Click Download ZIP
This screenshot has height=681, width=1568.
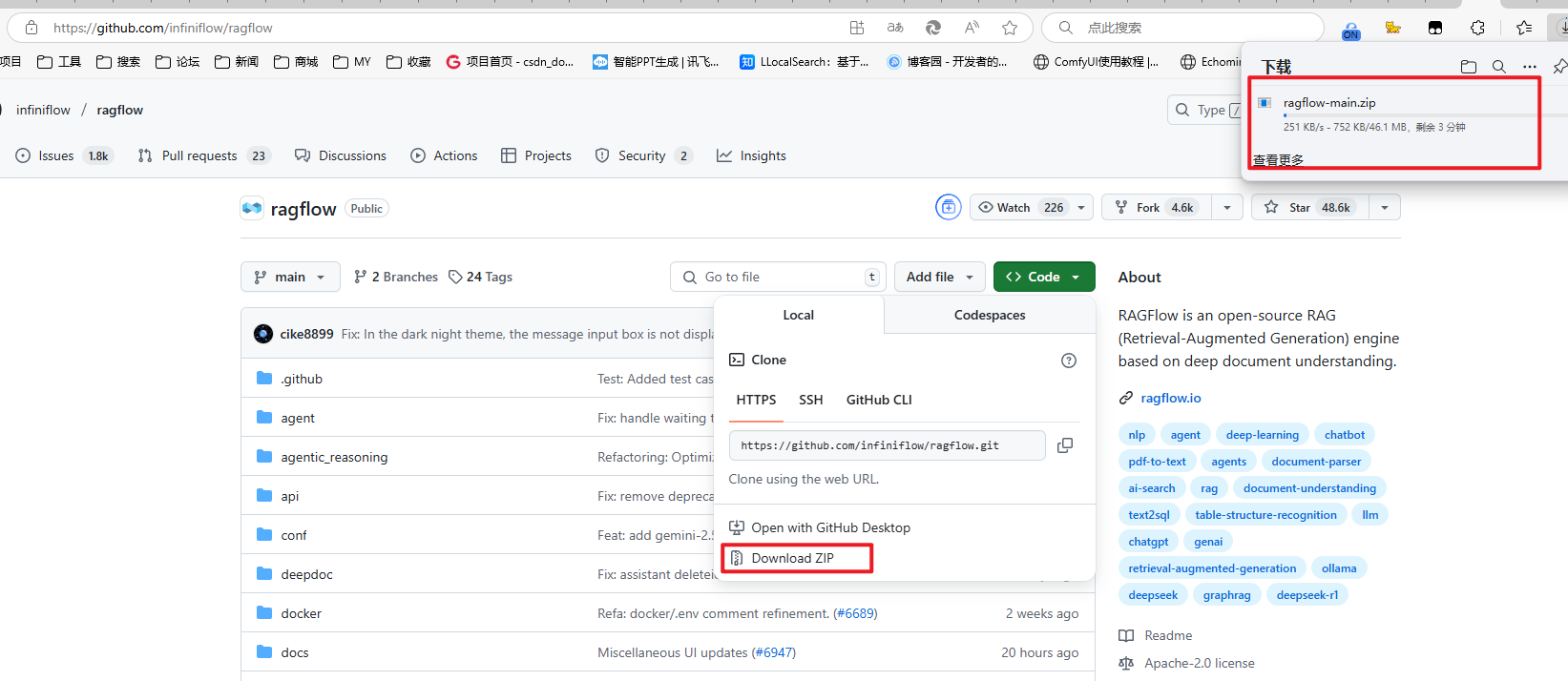[792, 558]
